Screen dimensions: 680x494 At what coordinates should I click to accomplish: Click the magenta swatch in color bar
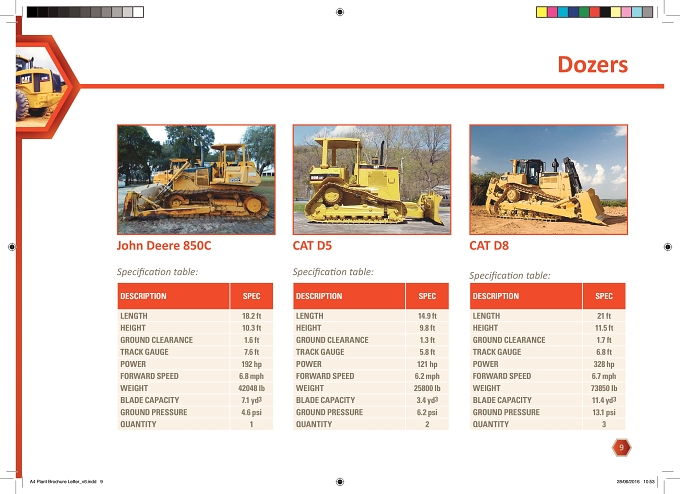click(x=552, y=12)
